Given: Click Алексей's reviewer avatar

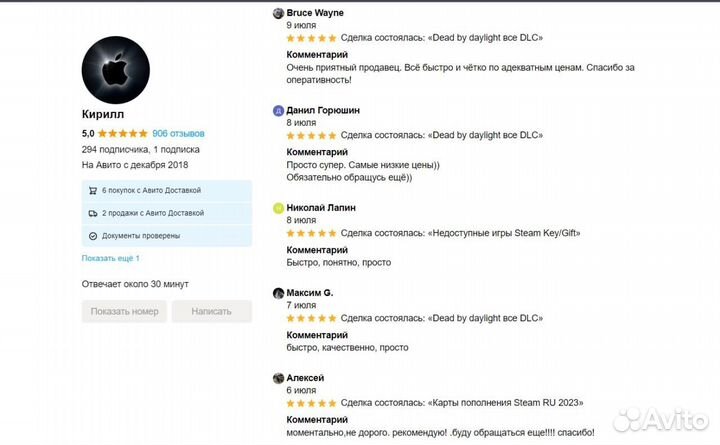Looking at the screenshot, I should pyautogui.click(x=277, y=378).
